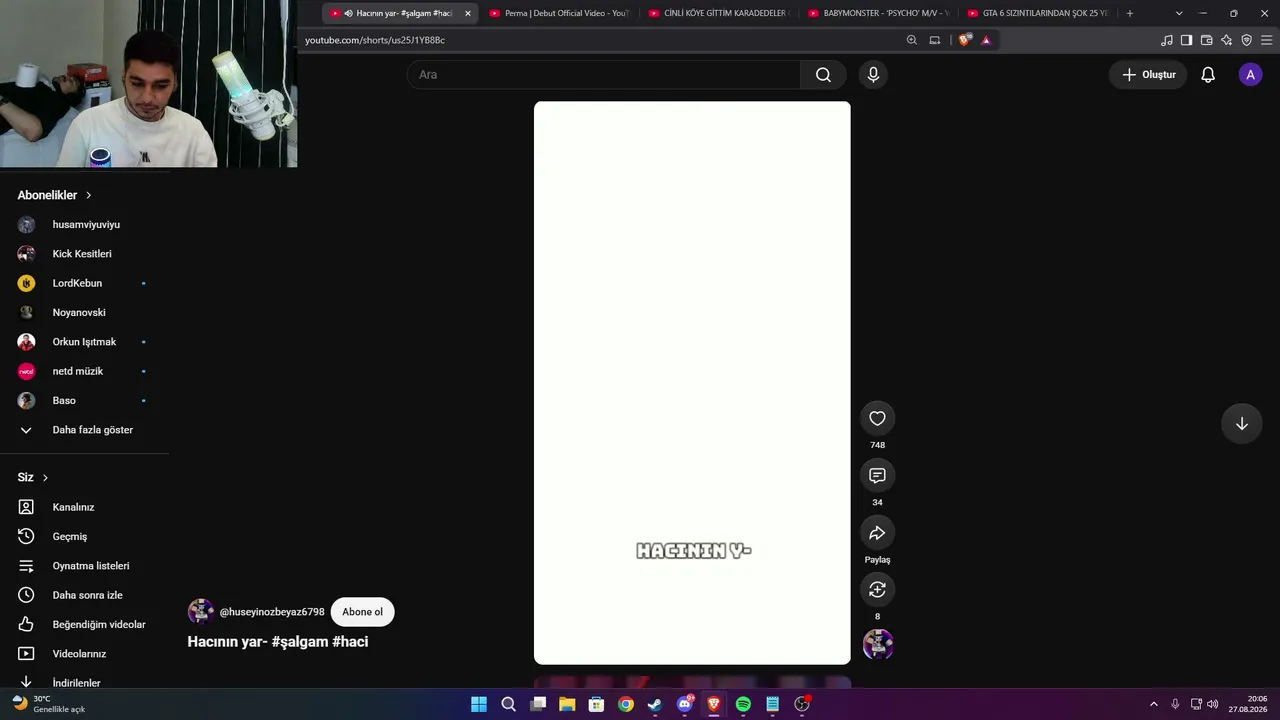1280x720 pixels.
Task: Open husamviyuviyu channel subscription
Action: pos(85,225)
